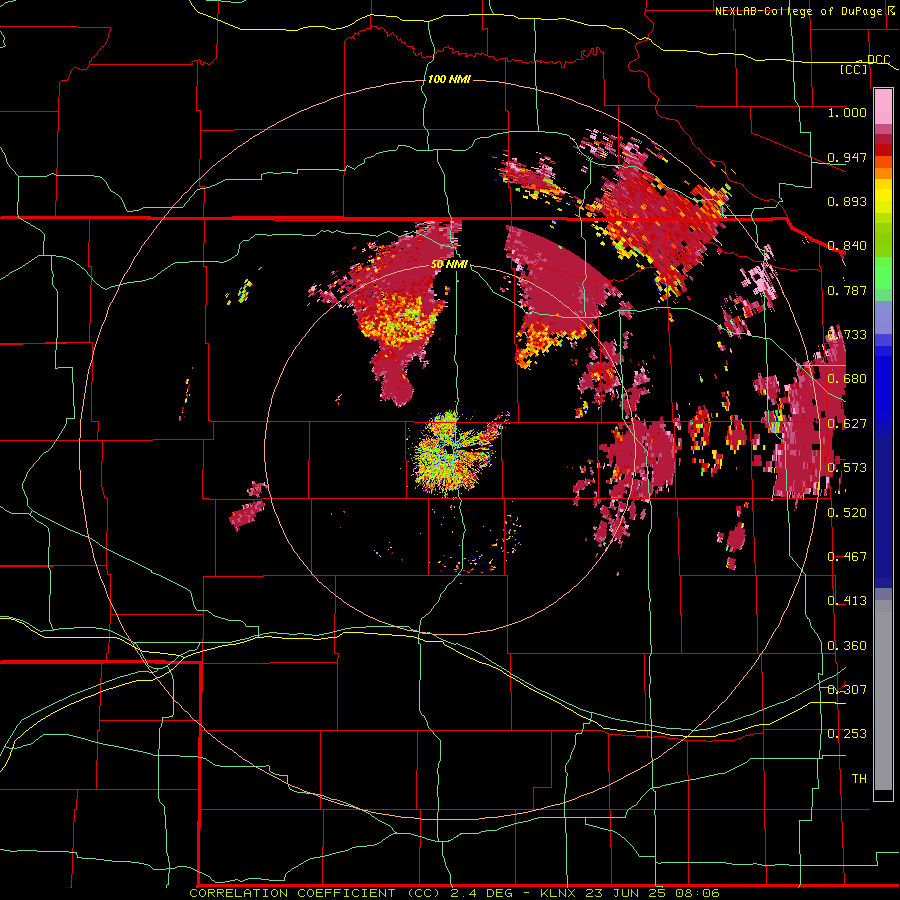
Task: Click the "[CC]" legend unit label
Action: point(854,69)
